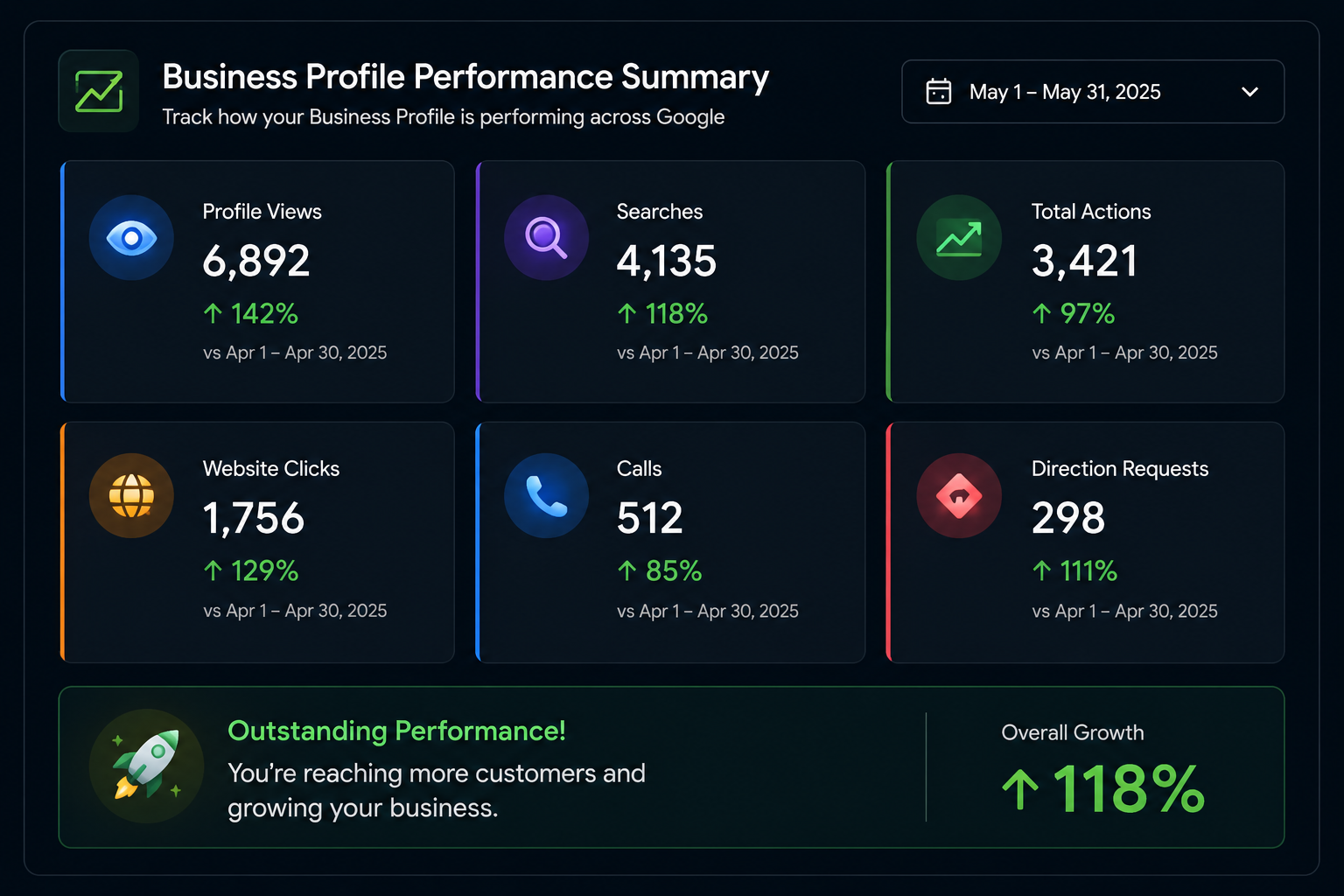Click the Calls value 512

click(650, 518)
